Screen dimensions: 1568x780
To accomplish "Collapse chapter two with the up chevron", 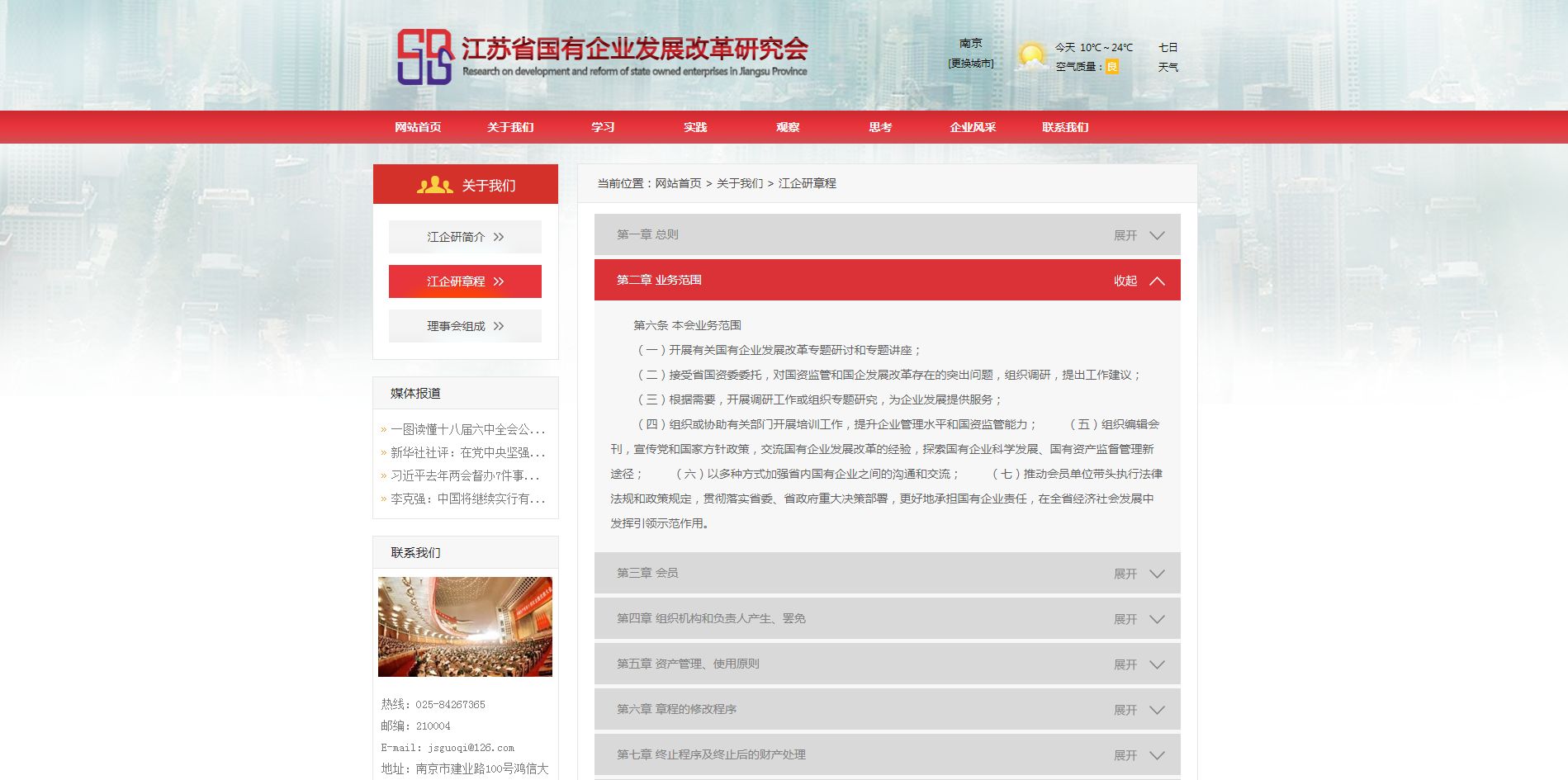I will [x=1157, y=281].
